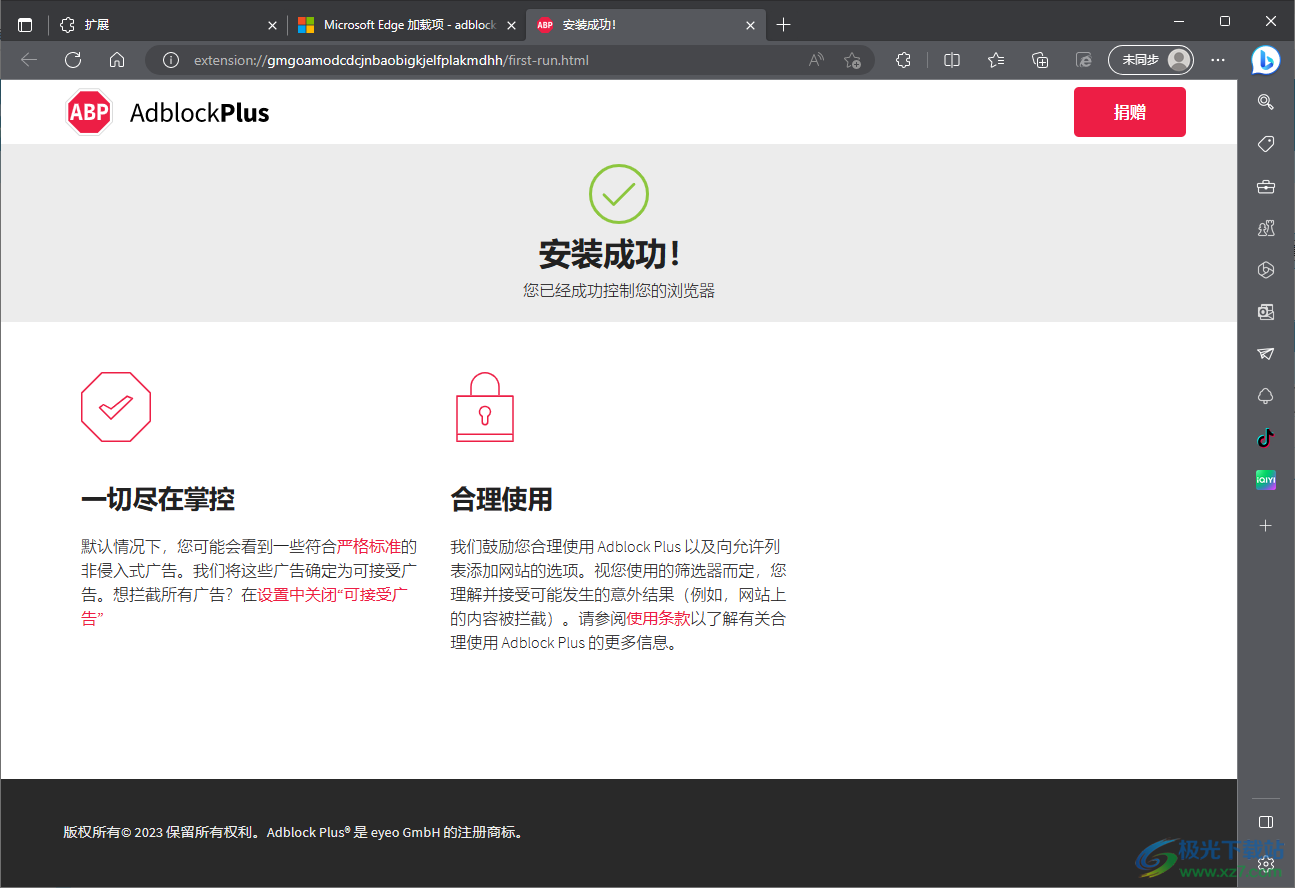Open the tools briefcase sidebar icon

click(1266, 186)
